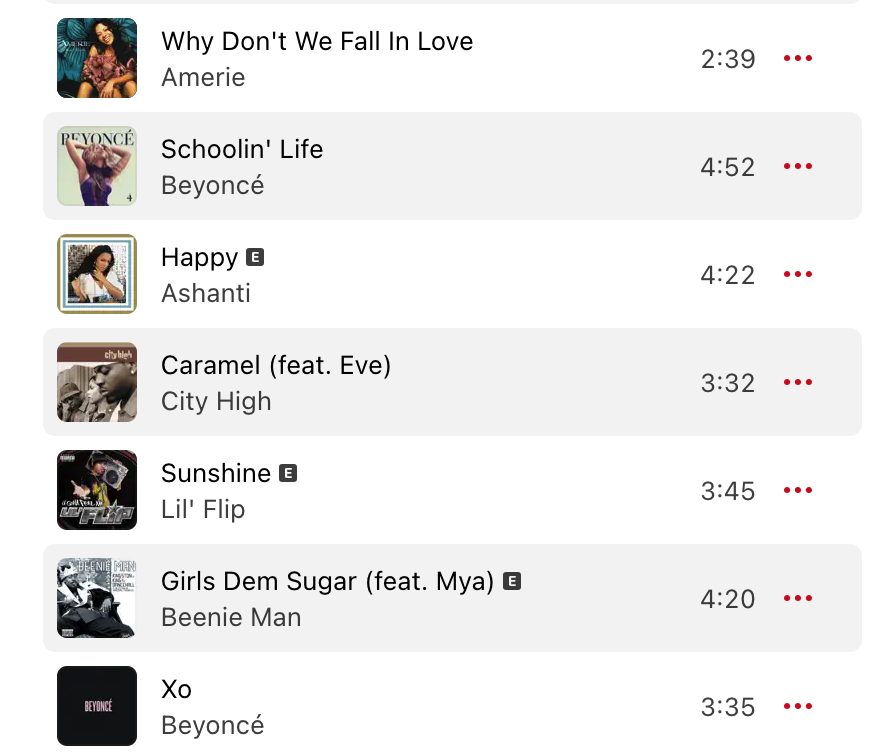This screenshot has height=754, width=876.
Task: Select the song title Why Don't We Fall In Love
Action: (x=317, y=41)
